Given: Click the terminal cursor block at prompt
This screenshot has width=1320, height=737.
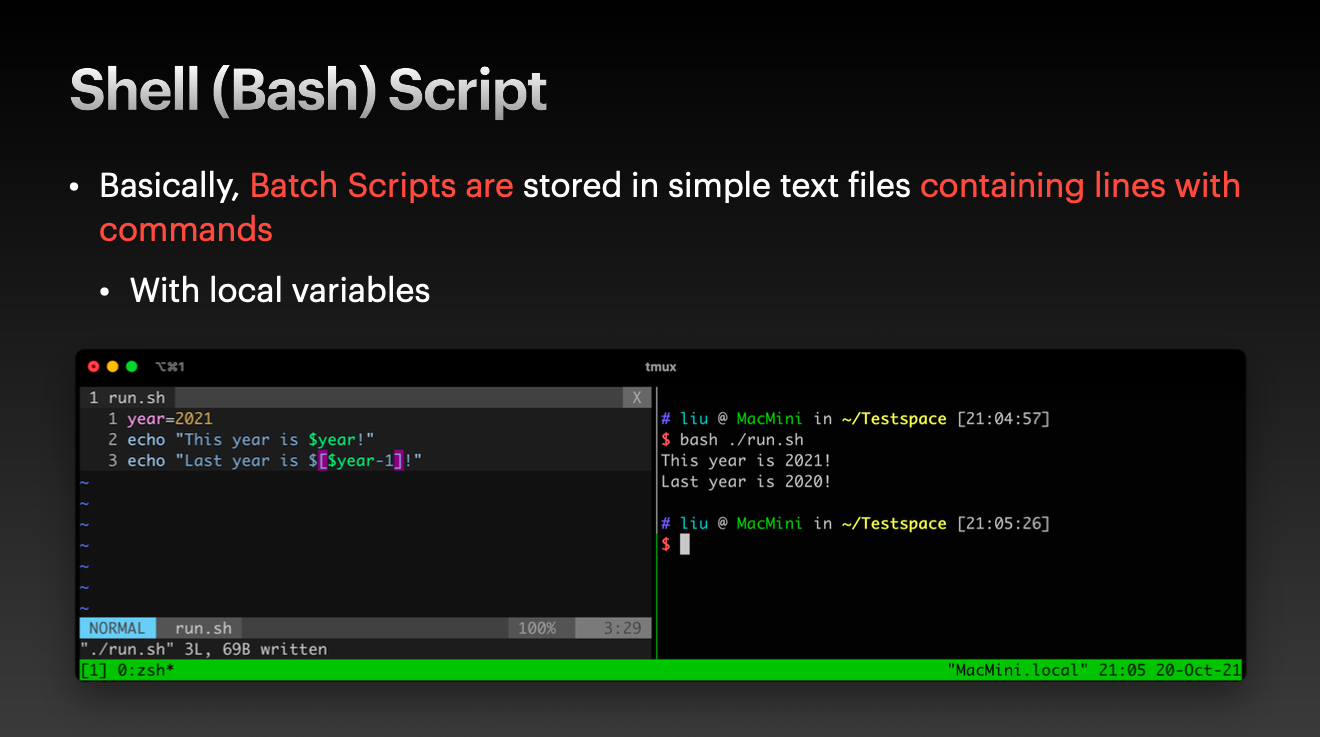Looking at the screenshot, I should pos(685,544).
